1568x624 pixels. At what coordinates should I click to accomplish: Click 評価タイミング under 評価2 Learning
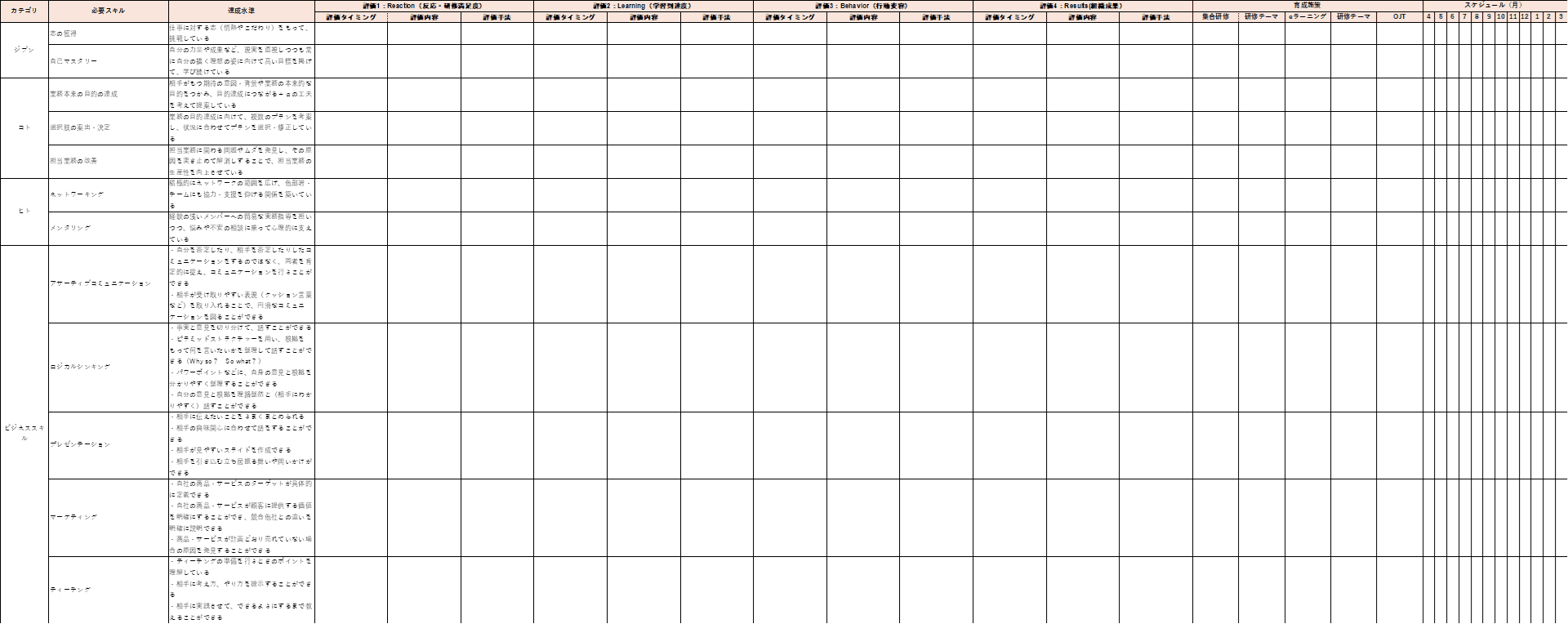(x=571, y=17)
